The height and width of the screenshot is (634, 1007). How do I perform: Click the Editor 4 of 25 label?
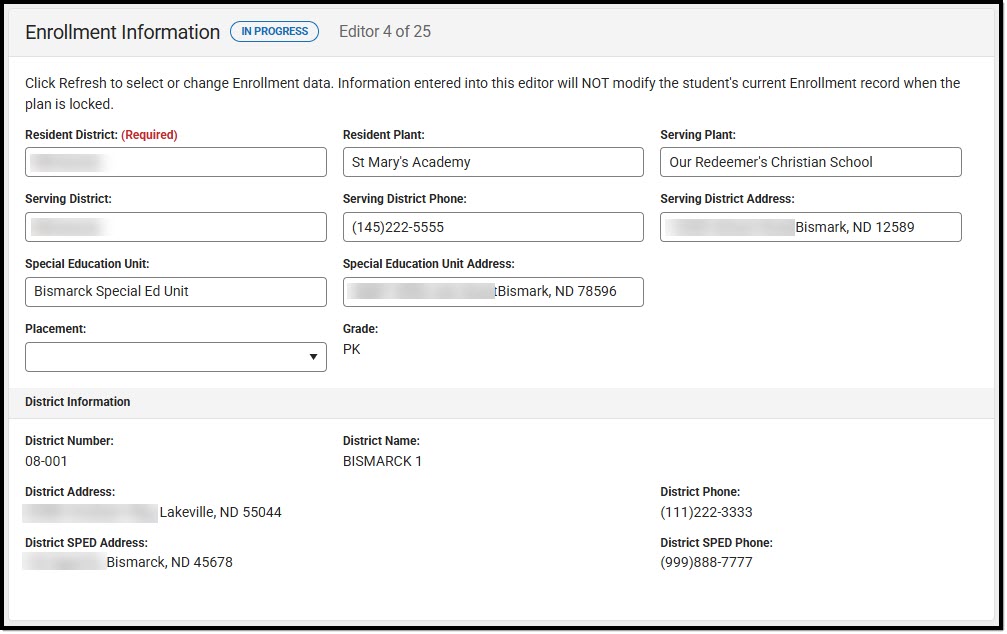[x=385, y=31]
